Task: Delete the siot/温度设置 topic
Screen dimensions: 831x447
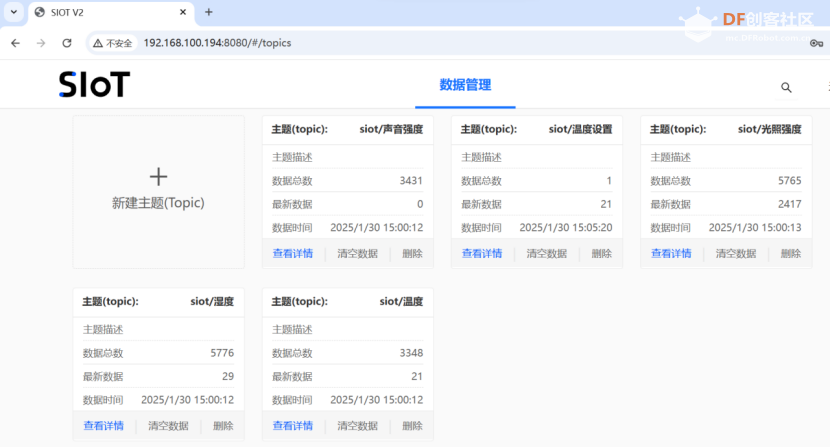Action: pos(602,253)
